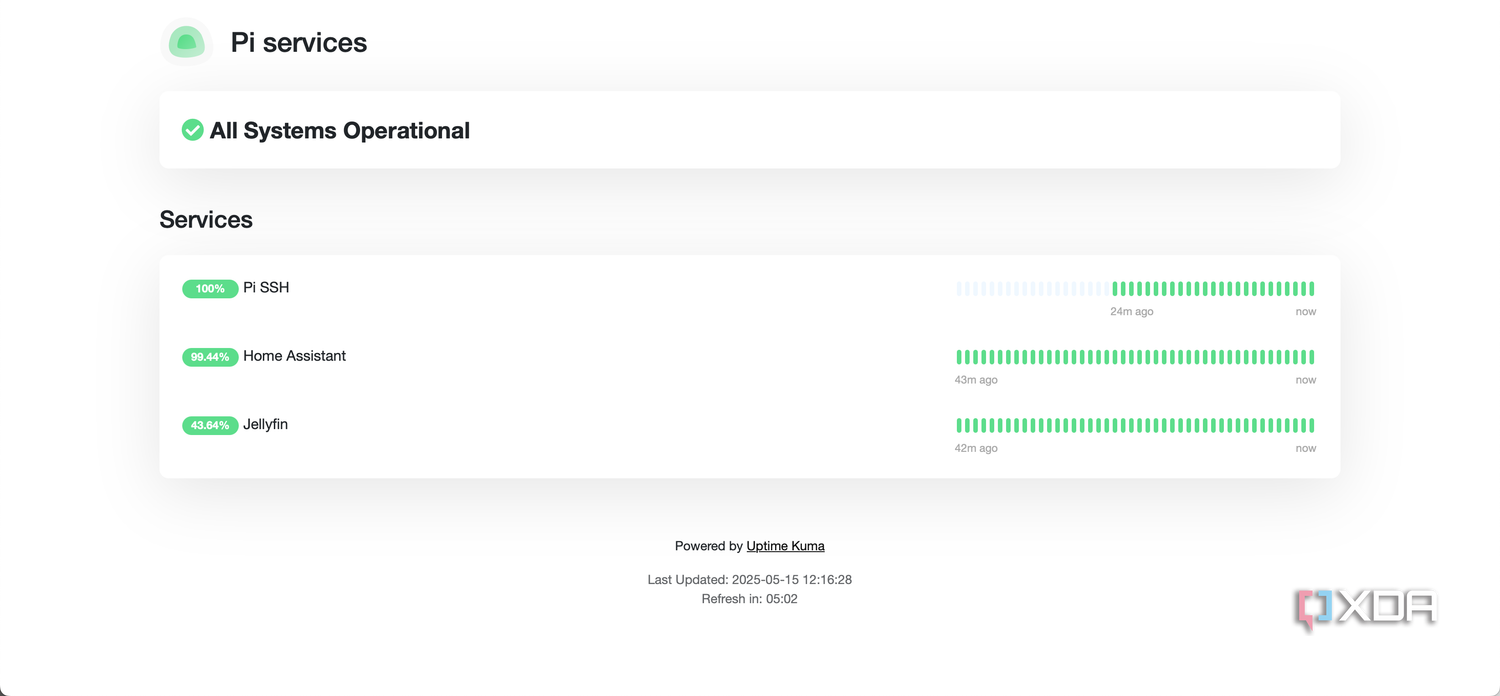Click the Jellyfin heartbeat bar
Image resolution: width=1500 pixels, height=696 pixels.
1135,425
